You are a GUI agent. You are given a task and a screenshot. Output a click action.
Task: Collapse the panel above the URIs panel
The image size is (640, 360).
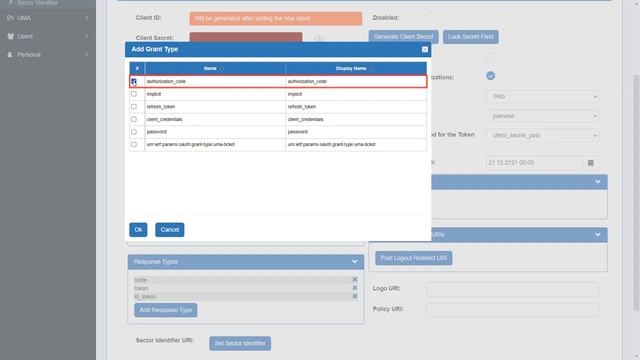click(598, 182)
